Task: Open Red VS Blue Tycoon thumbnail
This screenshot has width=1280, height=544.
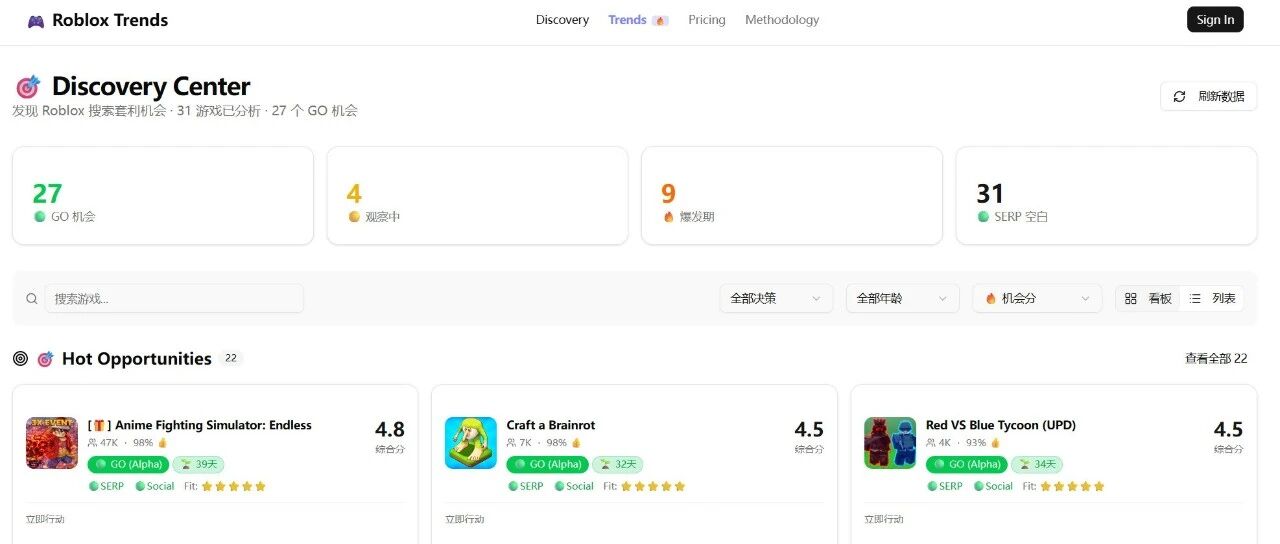Action: click(x=890, y=443)
